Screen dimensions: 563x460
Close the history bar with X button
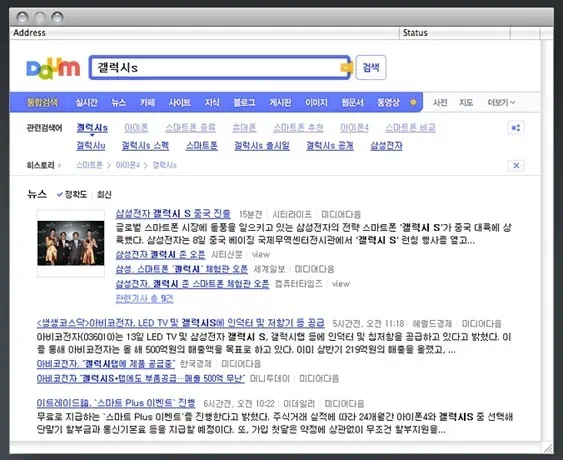(x=516, y=166)
